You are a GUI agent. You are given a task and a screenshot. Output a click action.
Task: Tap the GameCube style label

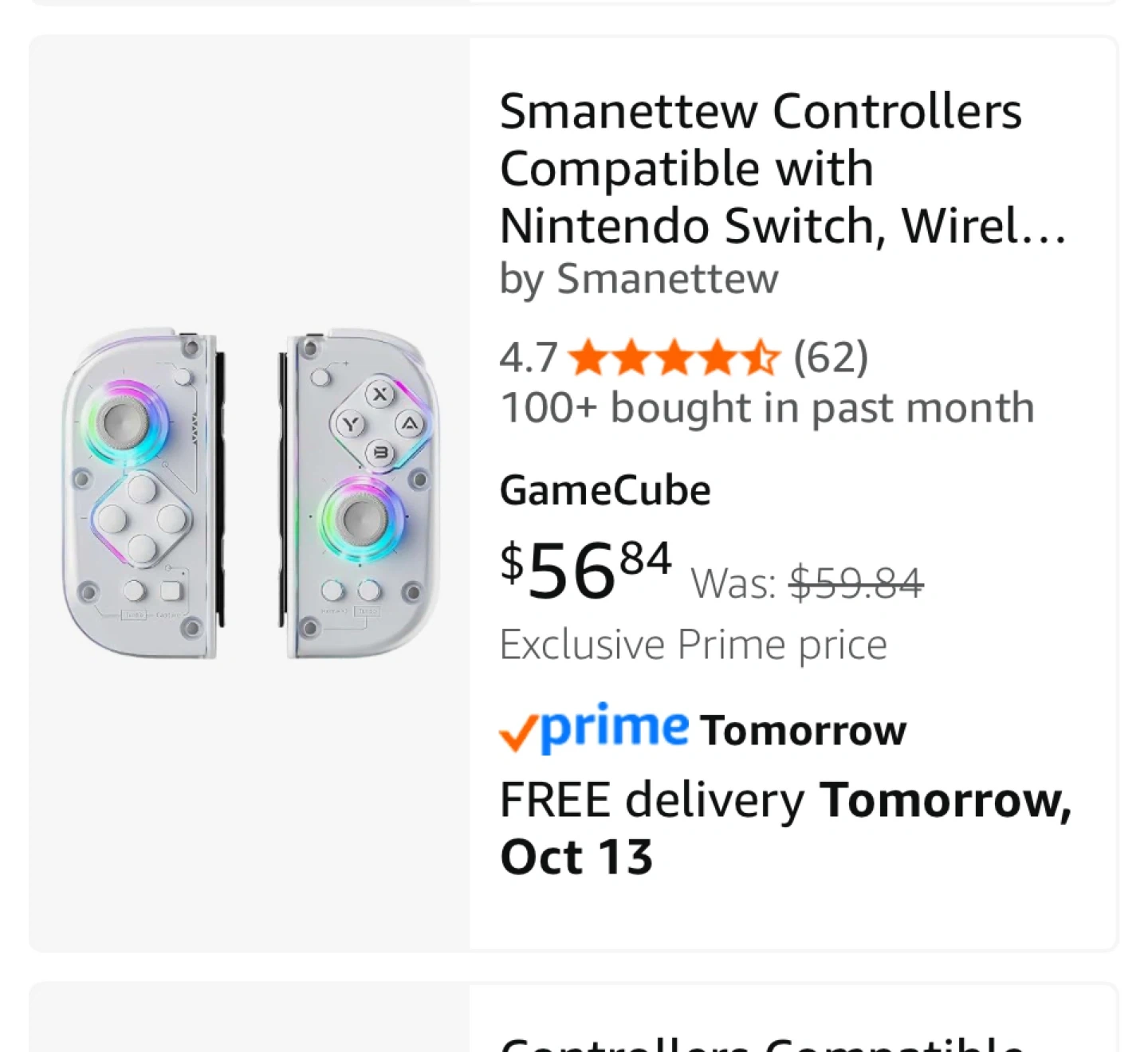coord(605,490)
